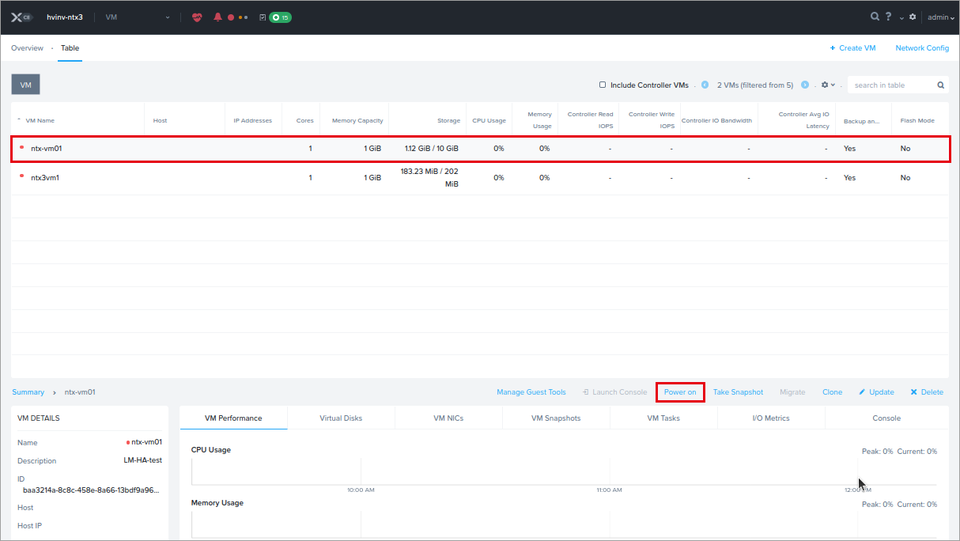Sort by Cores column header
The width and height of the screenshot is (960, 541).
(x=305, y=121)
